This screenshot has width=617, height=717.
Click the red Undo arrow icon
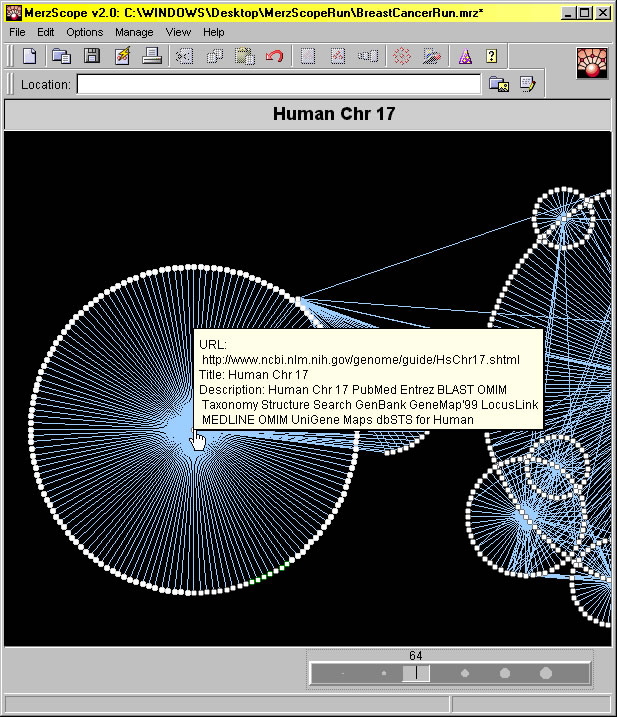[274, 56]
